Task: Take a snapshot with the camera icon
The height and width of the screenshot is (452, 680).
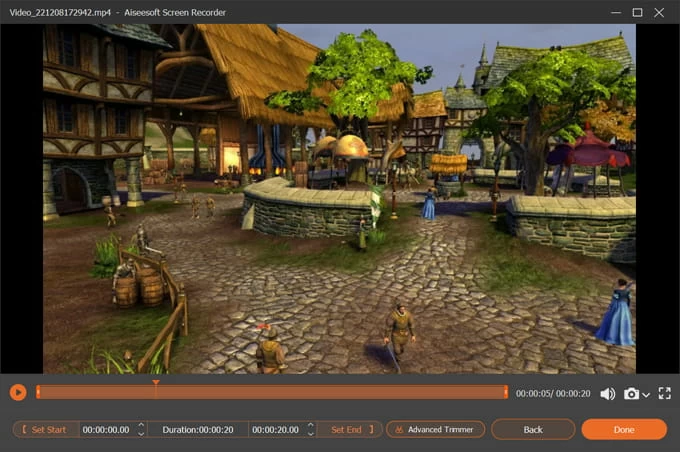Action: [x=631, y=394]
